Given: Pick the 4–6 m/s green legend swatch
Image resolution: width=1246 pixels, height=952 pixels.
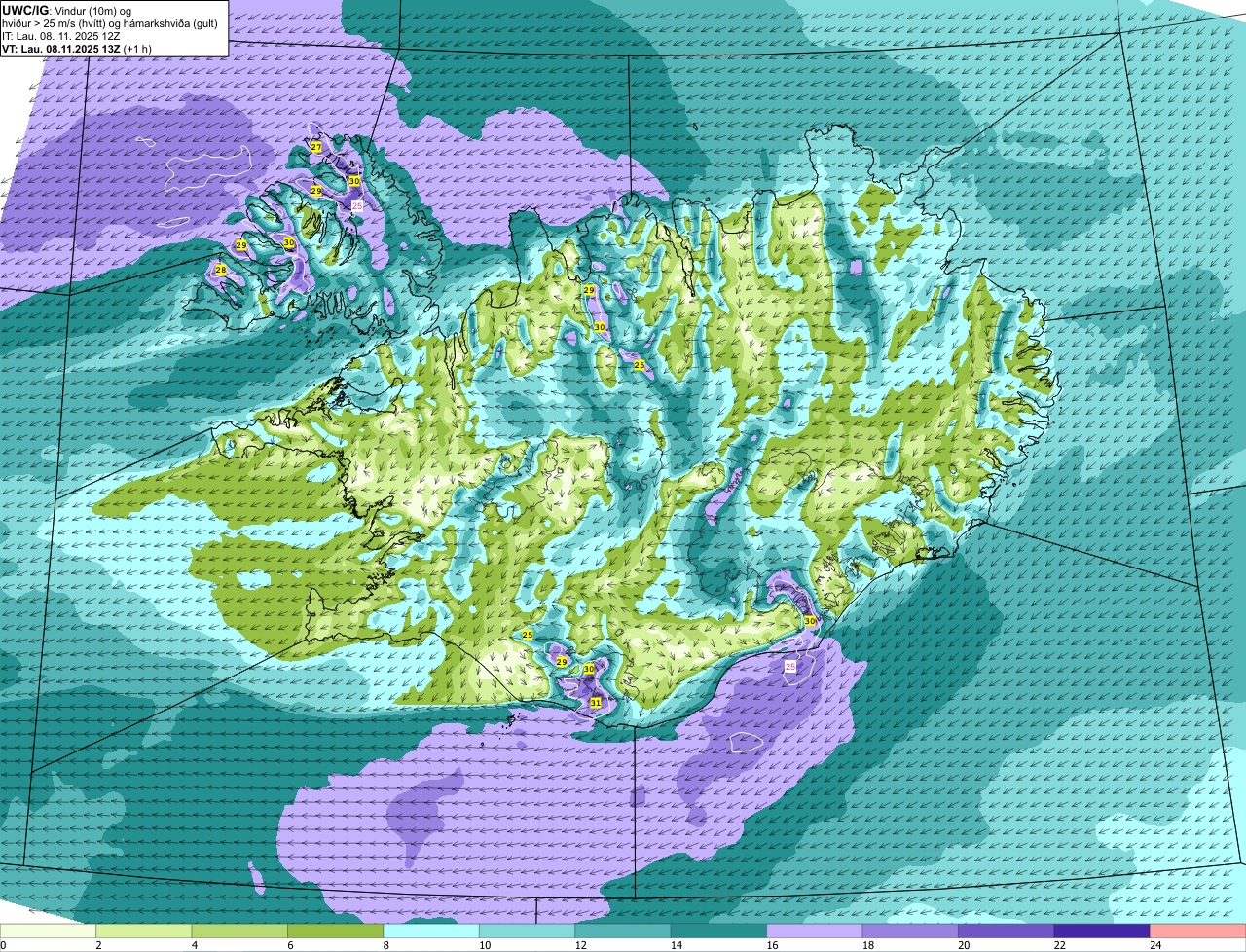Looking at the screenshot, I should tap(240, 932).
